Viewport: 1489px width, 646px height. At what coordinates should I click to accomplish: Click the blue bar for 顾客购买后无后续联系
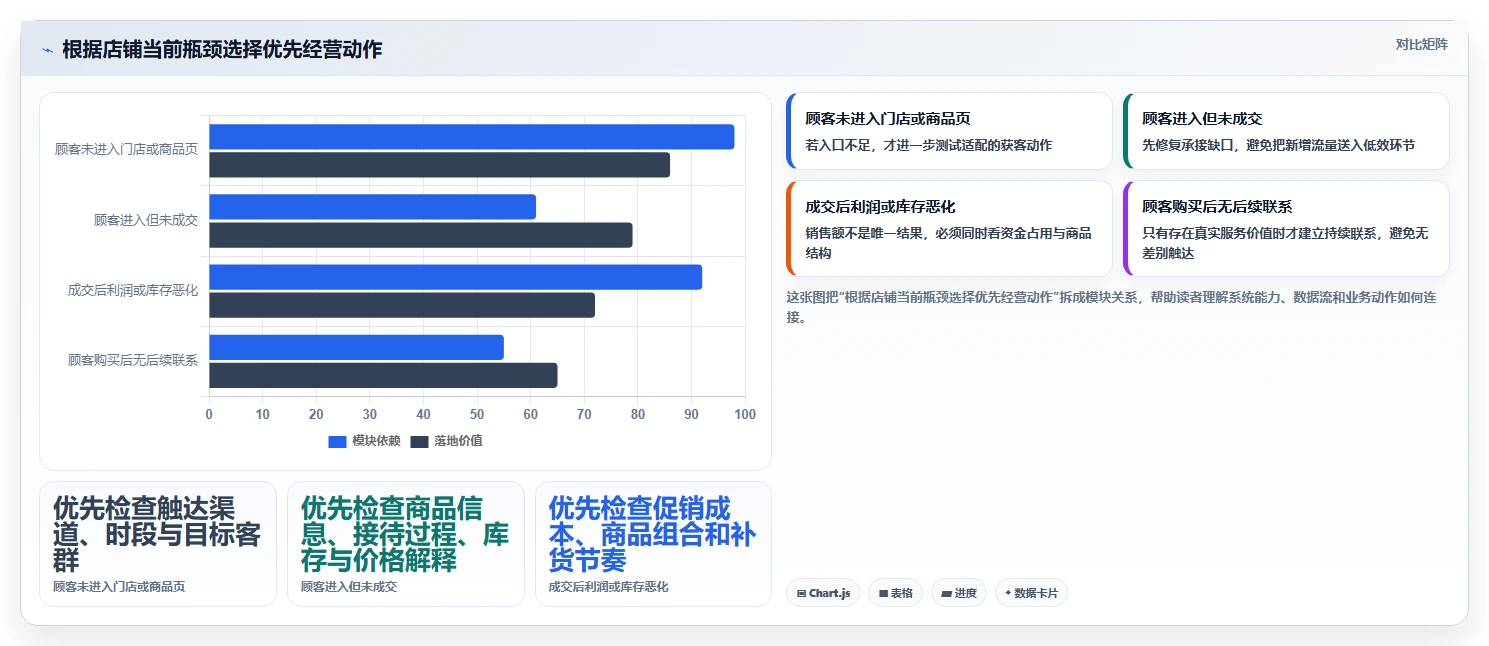pyautogui.click(x=356, y=347)
